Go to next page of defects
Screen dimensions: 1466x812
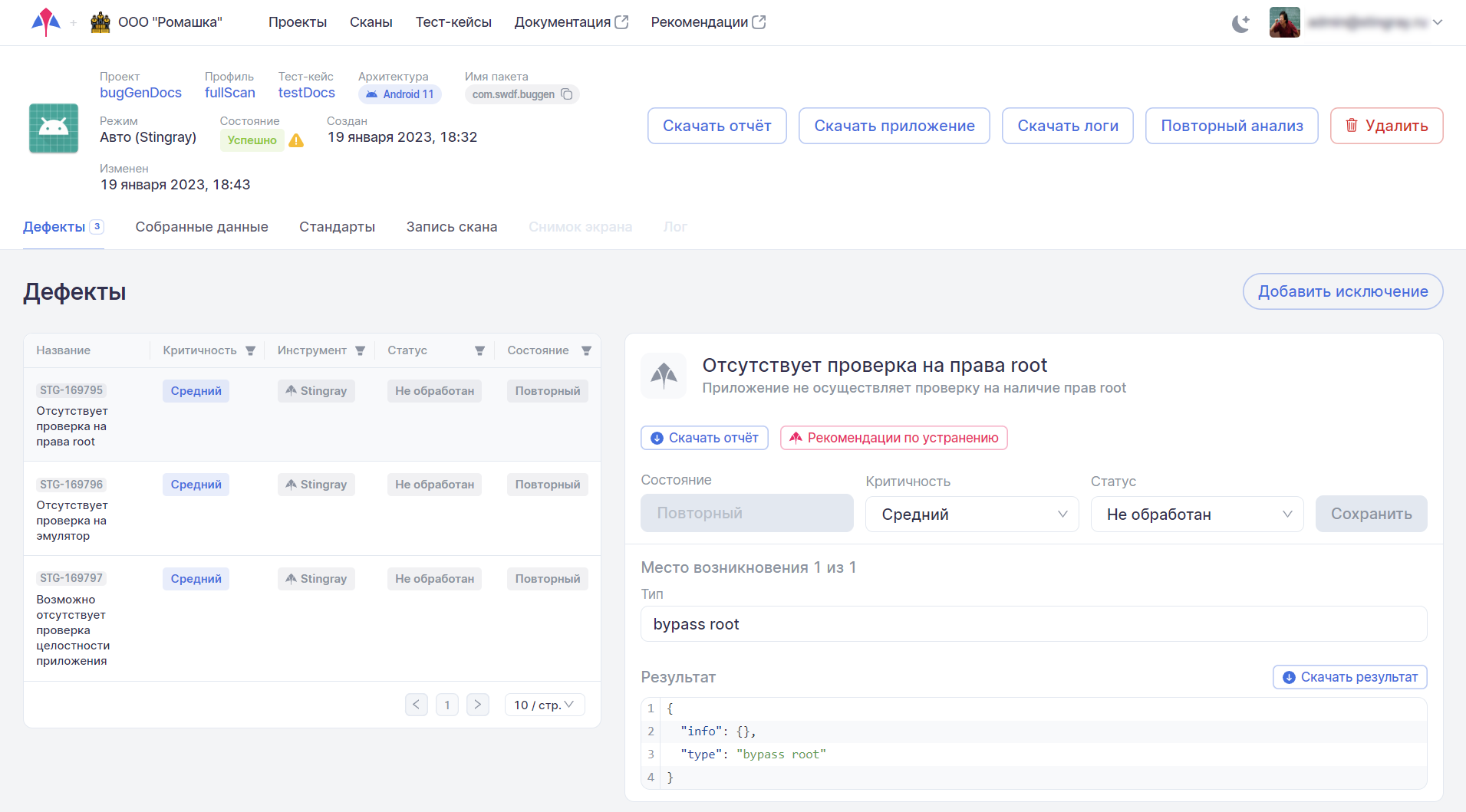pos(477,705)
